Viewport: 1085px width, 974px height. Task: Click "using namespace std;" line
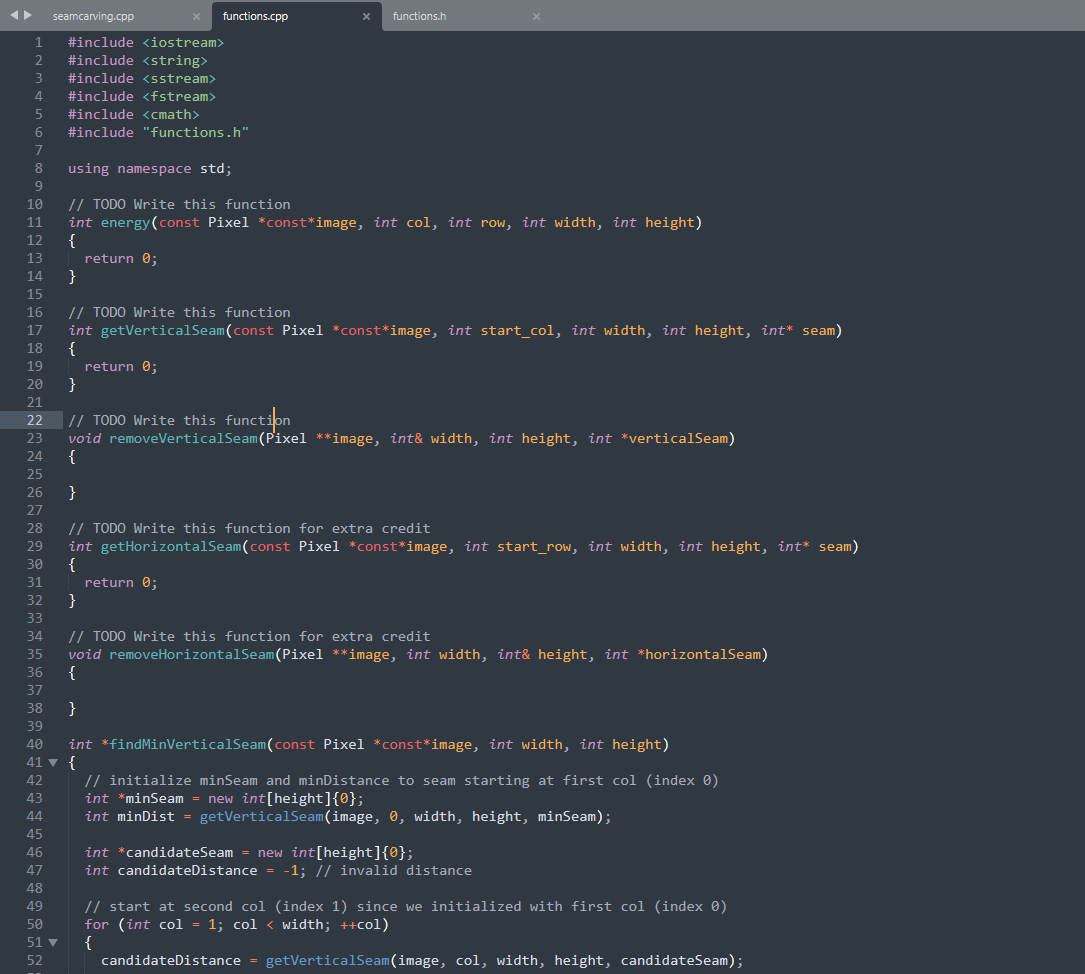tap(150, 168)
